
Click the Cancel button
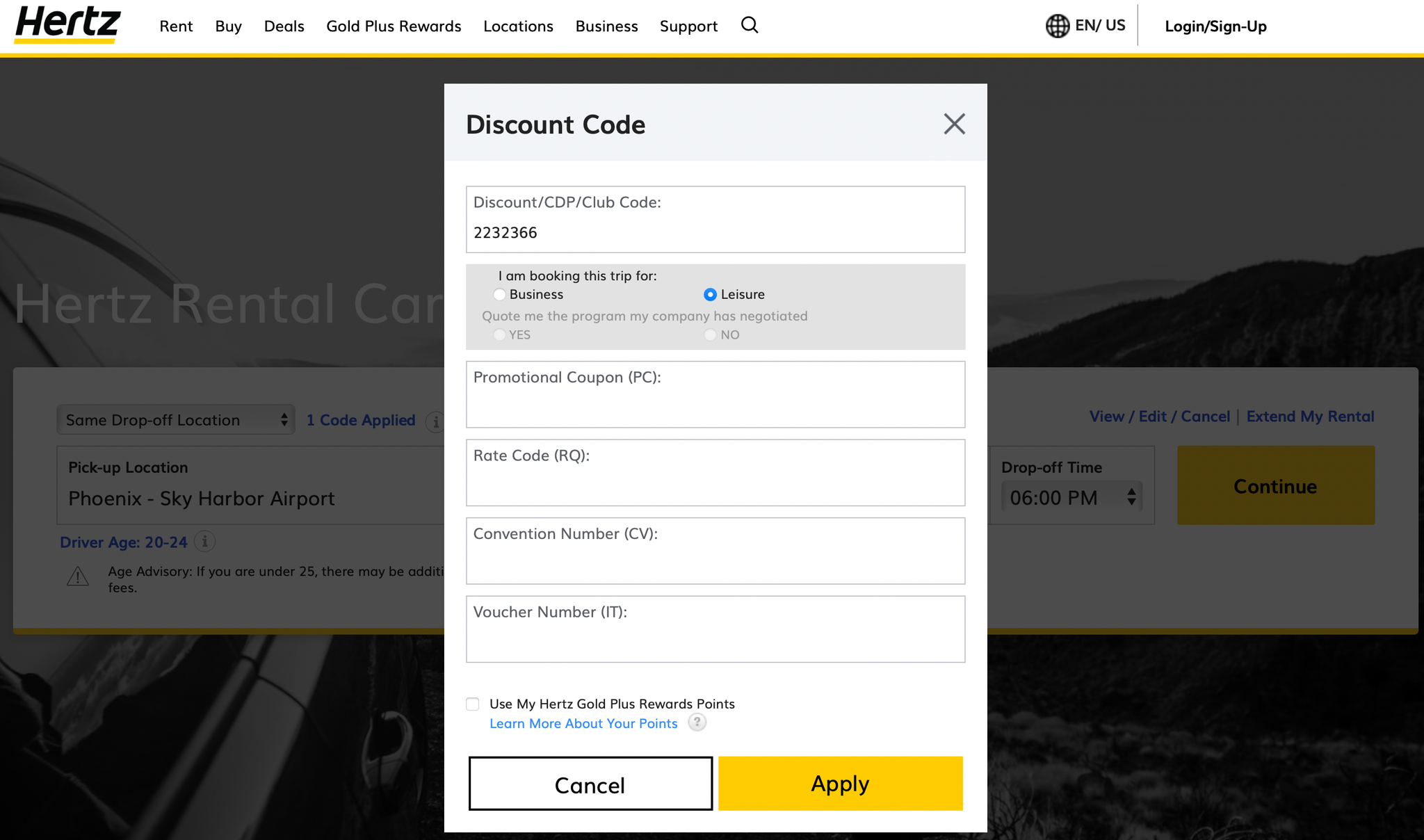click(x=591, y=784)
